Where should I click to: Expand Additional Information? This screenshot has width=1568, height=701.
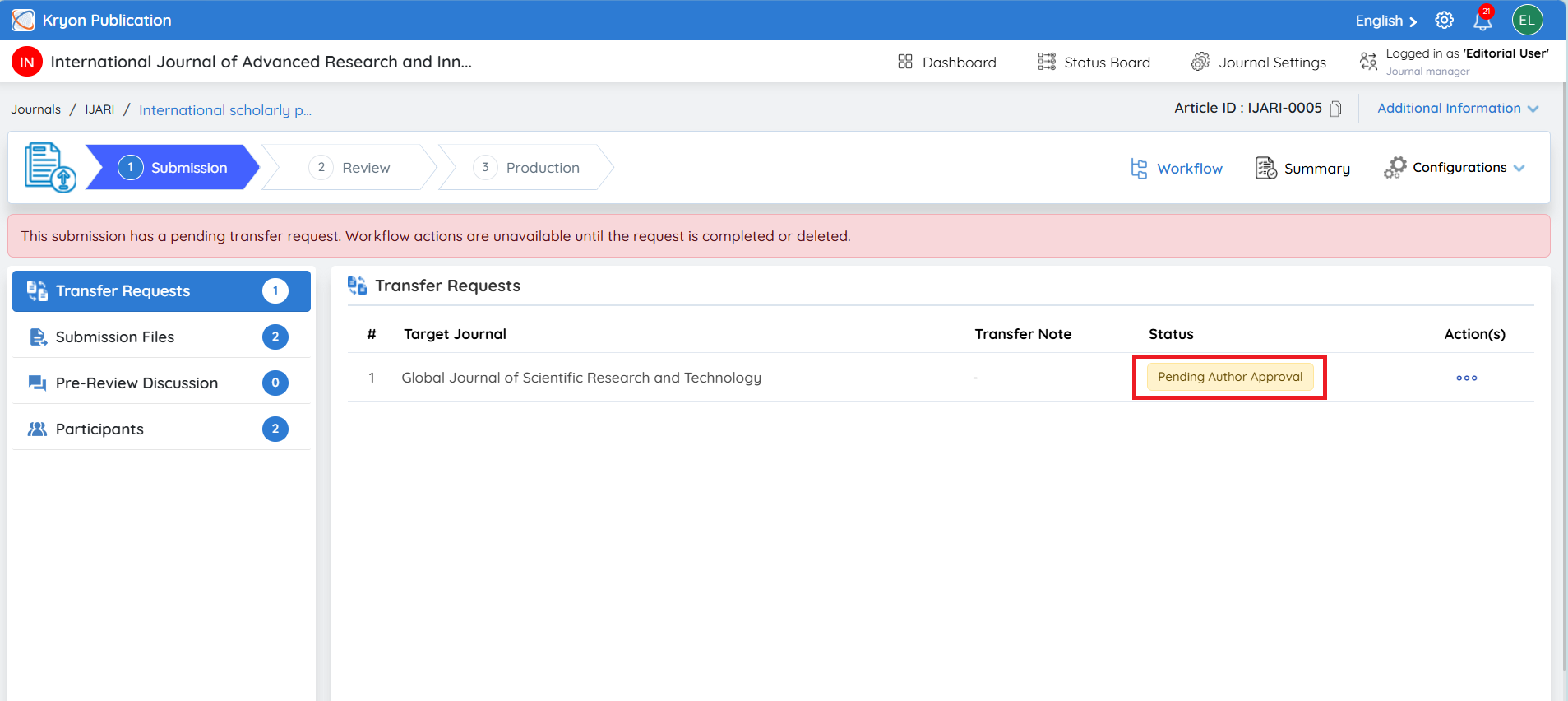(x=1458, y=109)
